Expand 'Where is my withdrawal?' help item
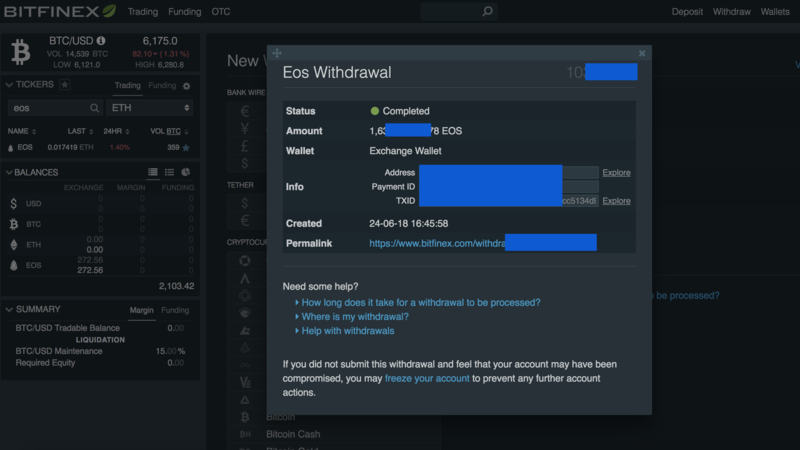The width and height of the screenshot is (800, 450). click(355, 316)
